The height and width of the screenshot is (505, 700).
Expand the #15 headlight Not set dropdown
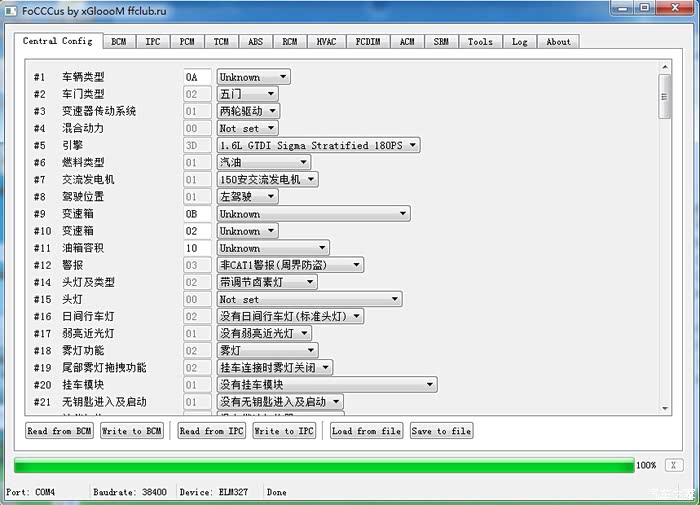click(309, 299)
